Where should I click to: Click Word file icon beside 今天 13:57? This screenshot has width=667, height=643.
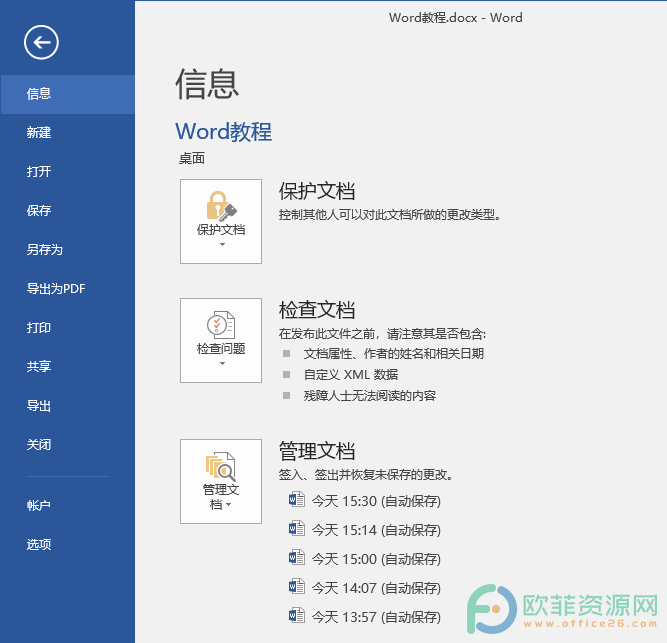point(296,615)
